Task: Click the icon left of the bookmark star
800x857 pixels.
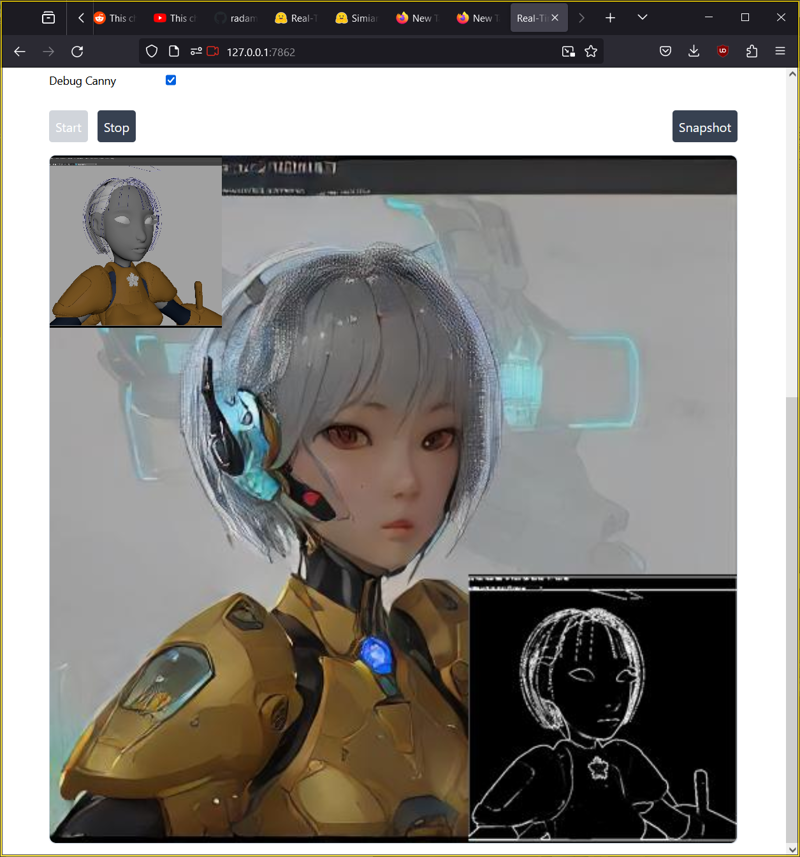Action: click(x=568, y=51)
